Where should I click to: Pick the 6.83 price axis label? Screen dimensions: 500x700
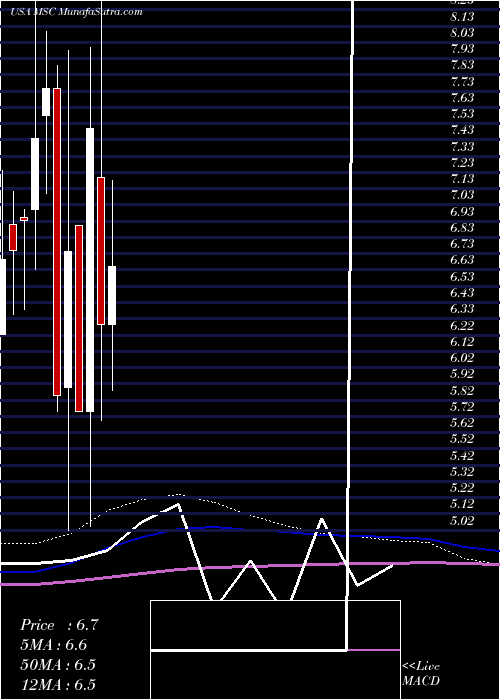click(x=463, y=228)
